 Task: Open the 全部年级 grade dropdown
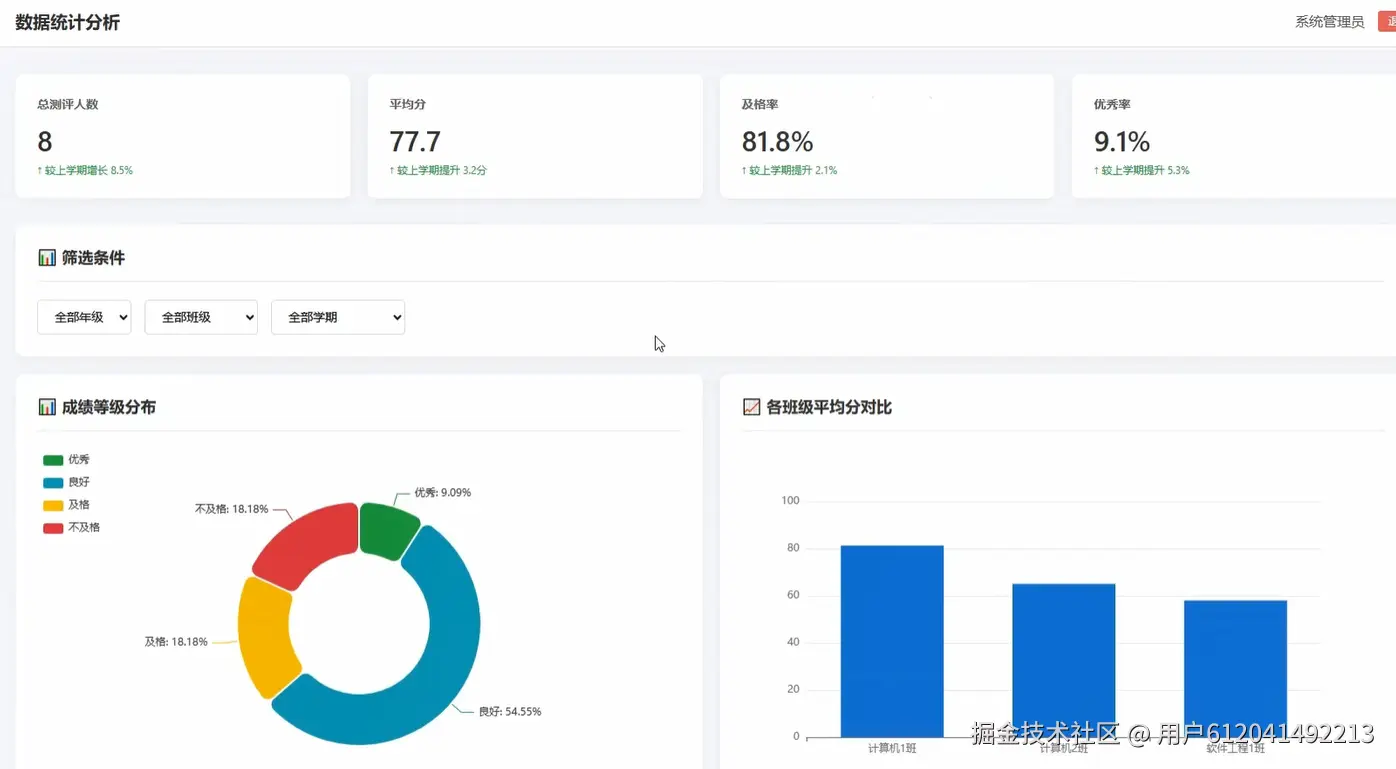point(84,317)
